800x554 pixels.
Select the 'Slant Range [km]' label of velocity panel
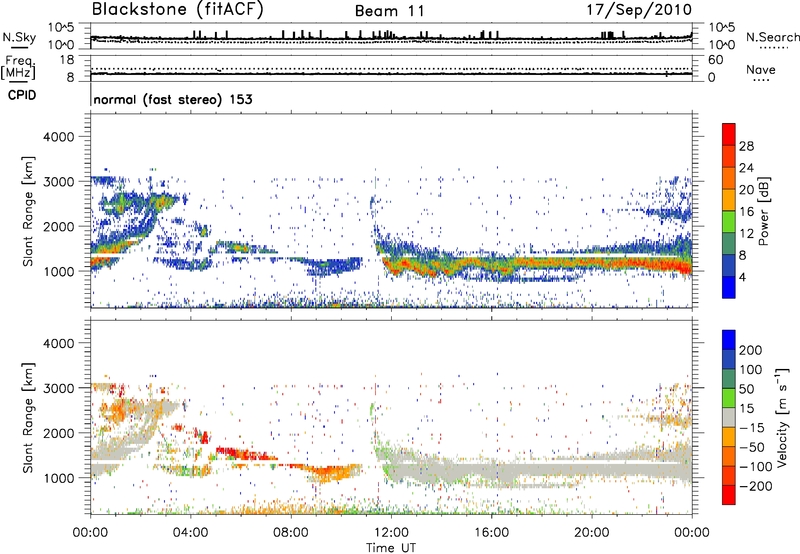pos(28,418)
